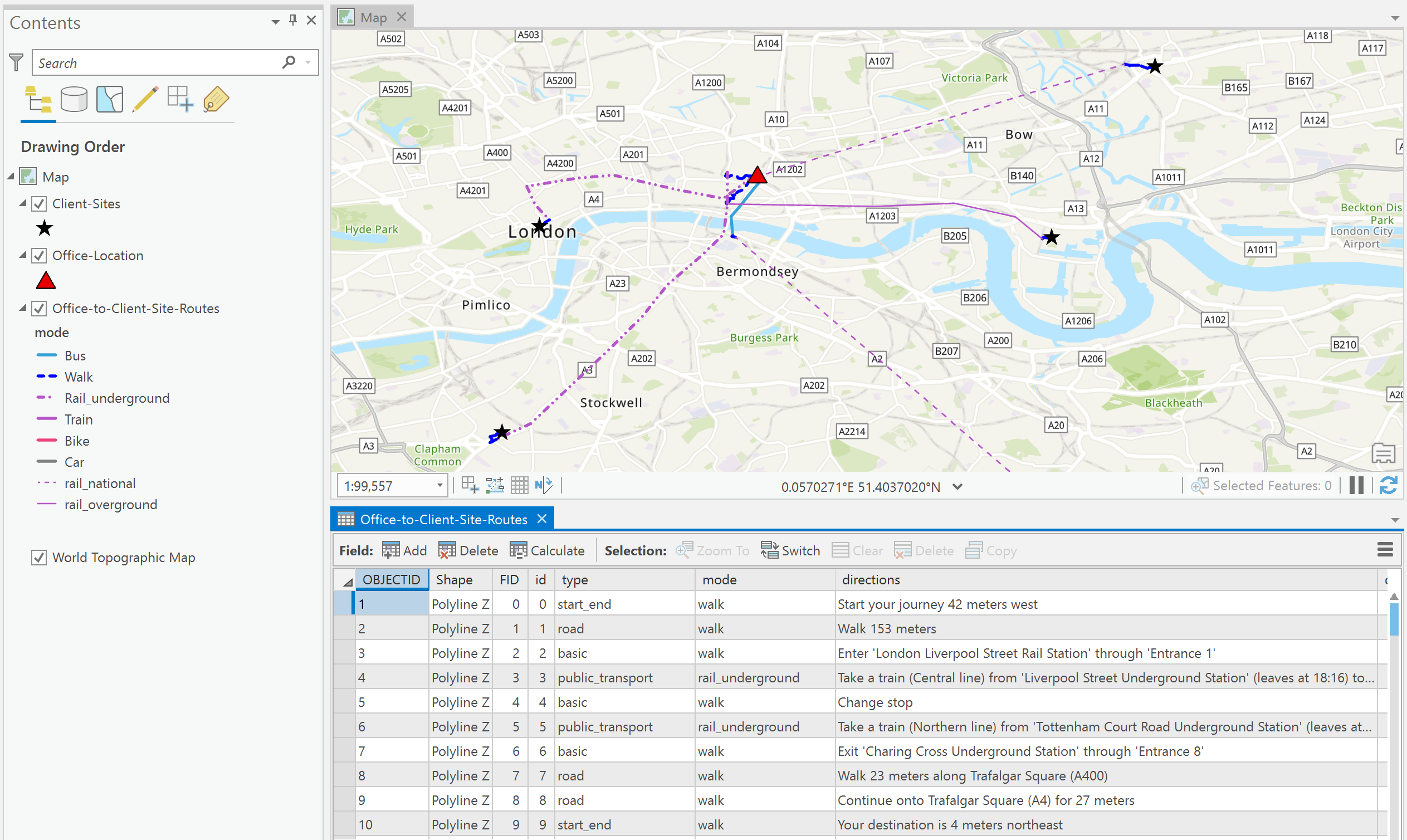1407x840 pixels.
Task: Open the attribute table menu icon
Action: tap(1384, 550)
